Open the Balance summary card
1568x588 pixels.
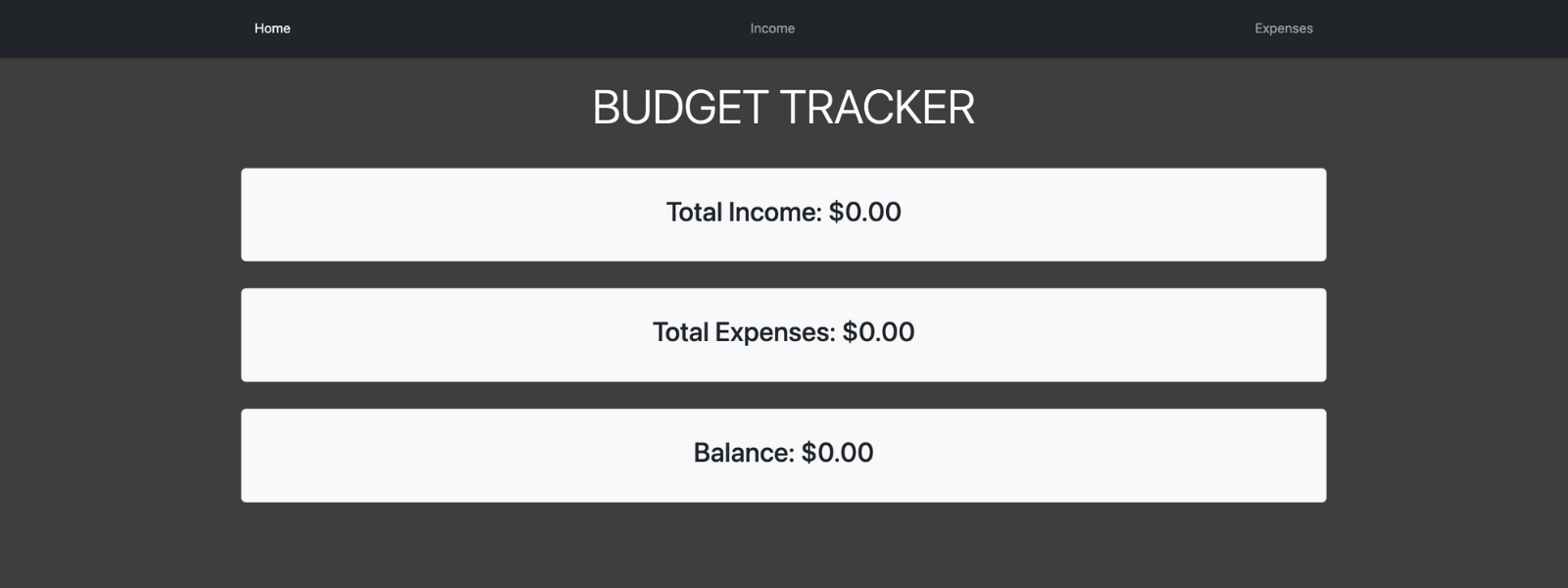pyautogui.click(x=782, y=454)
